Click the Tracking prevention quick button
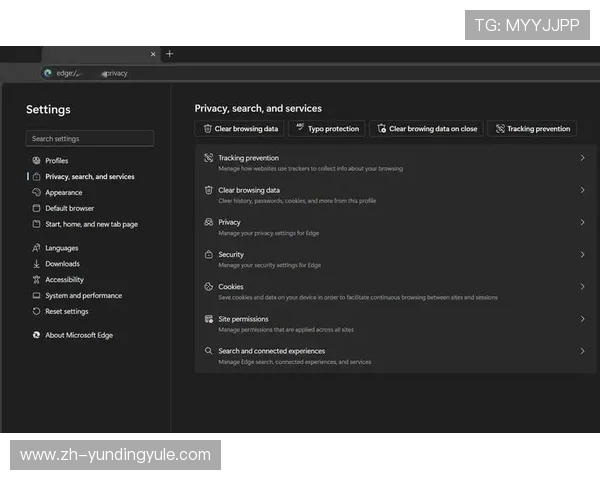This screenshot has height=480, width=600. [532, 129]
